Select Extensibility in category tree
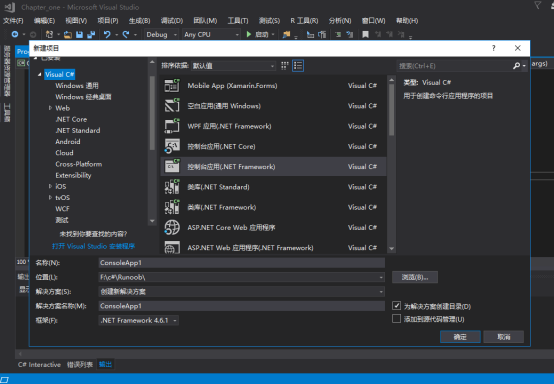Screen dimensions: 554x384 (73, 175)
